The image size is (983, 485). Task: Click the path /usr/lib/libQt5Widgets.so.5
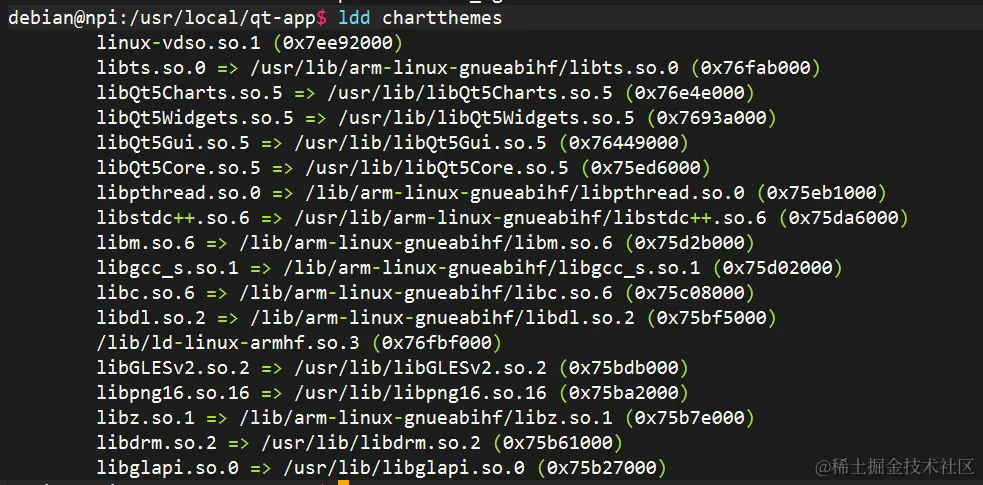486,117
